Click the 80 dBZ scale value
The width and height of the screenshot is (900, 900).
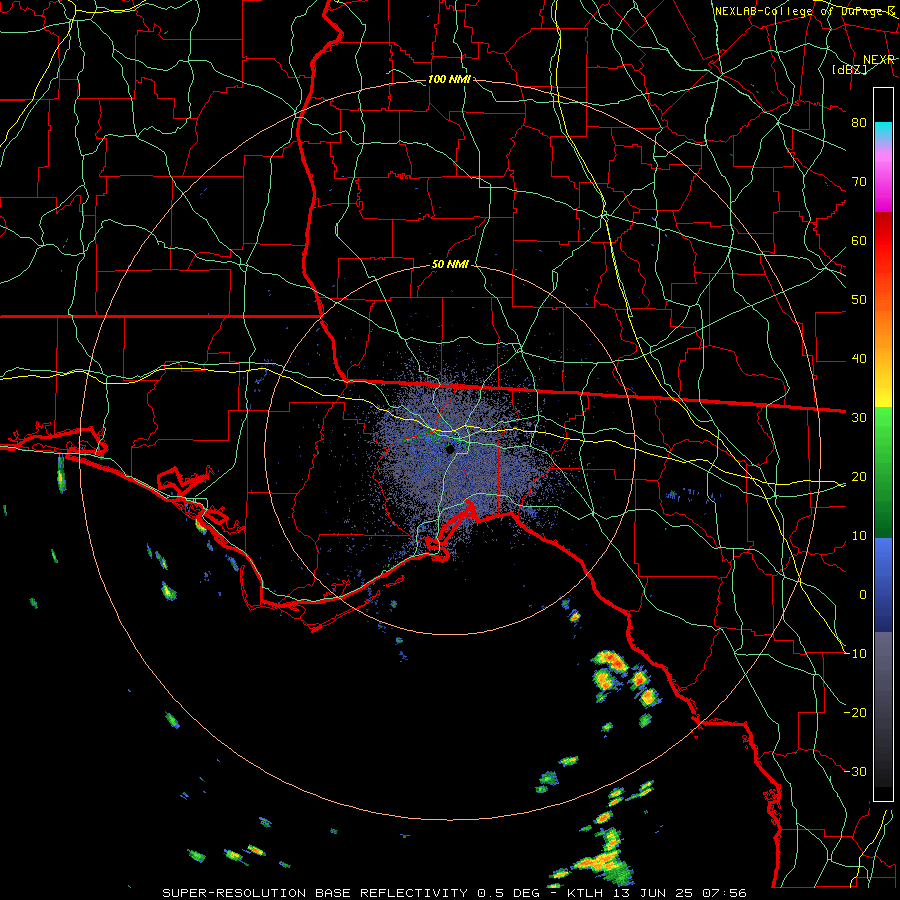[859, 122]
